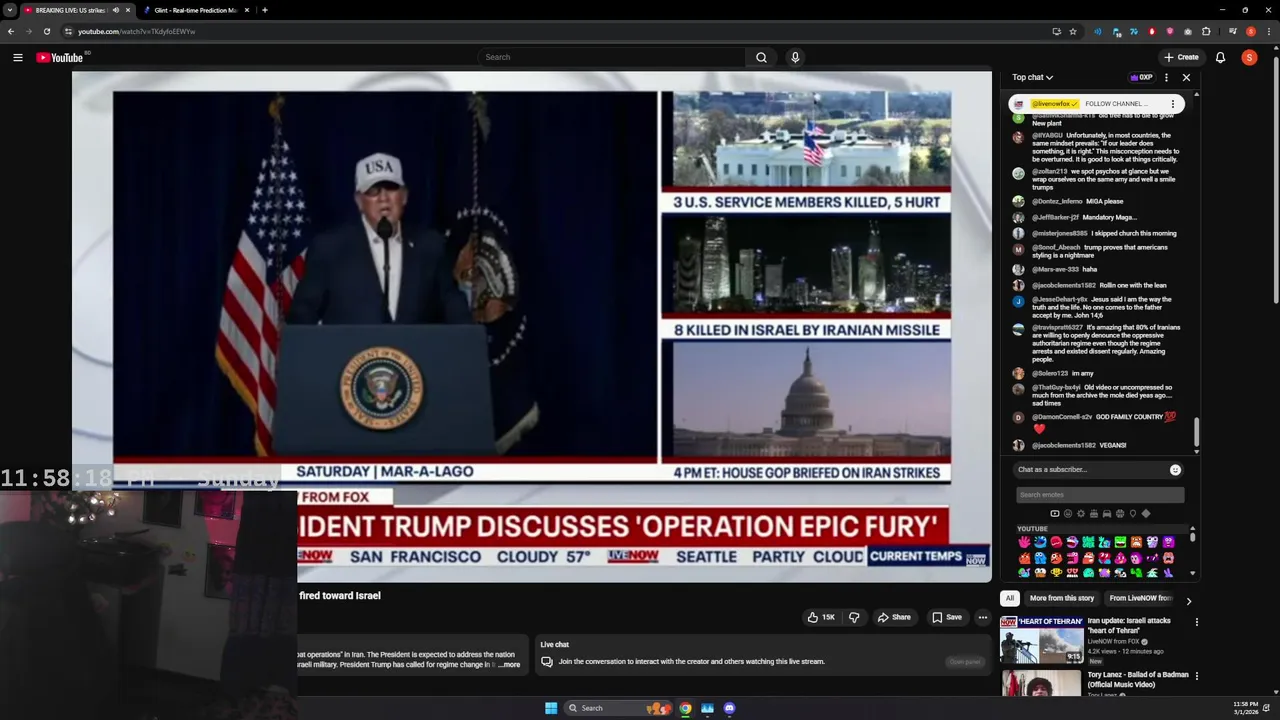Image resolution: width=1280 pixels, height=720 pixels.
Task: Save the video to a playlist
Action: click(x=946, y=617)
